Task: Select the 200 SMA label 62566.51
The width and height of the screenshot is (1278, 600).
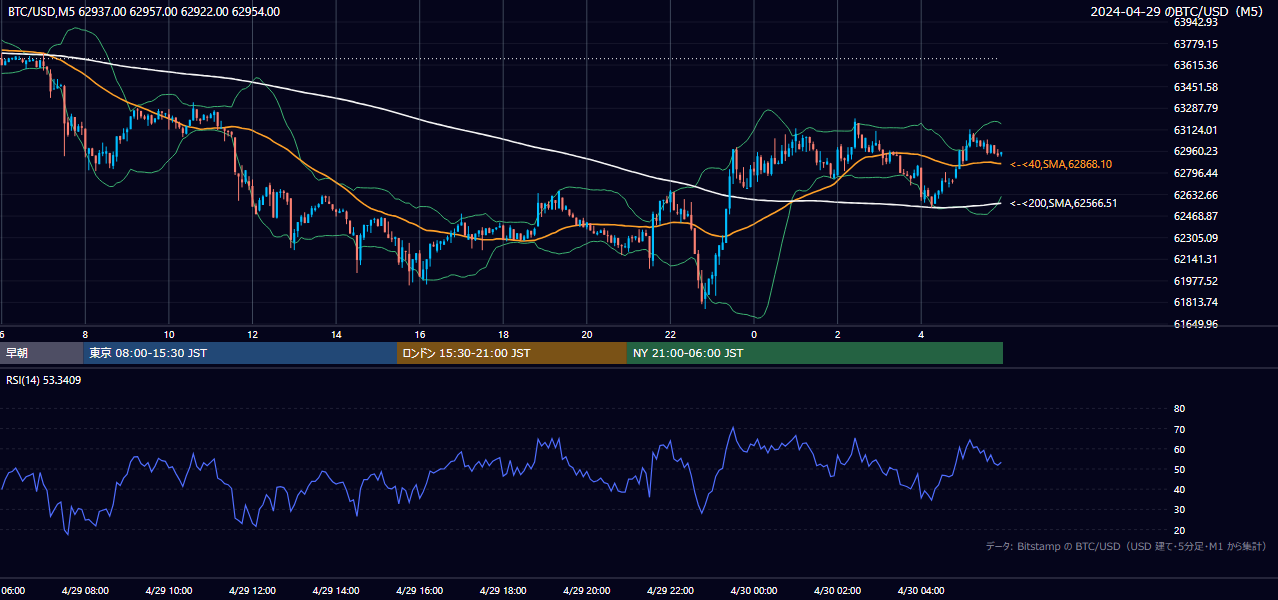Action: click(1063, 203)
